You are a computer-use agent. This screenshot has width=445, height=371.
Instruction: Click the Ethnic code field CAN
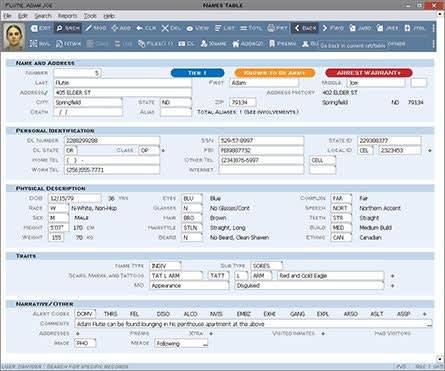click(341, 237)
